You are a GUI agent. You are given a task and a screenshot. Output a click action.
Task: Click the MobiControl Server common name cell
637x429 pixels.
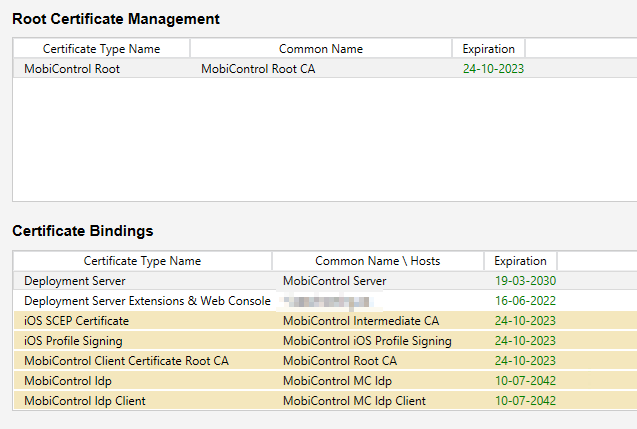coord(334,281)
